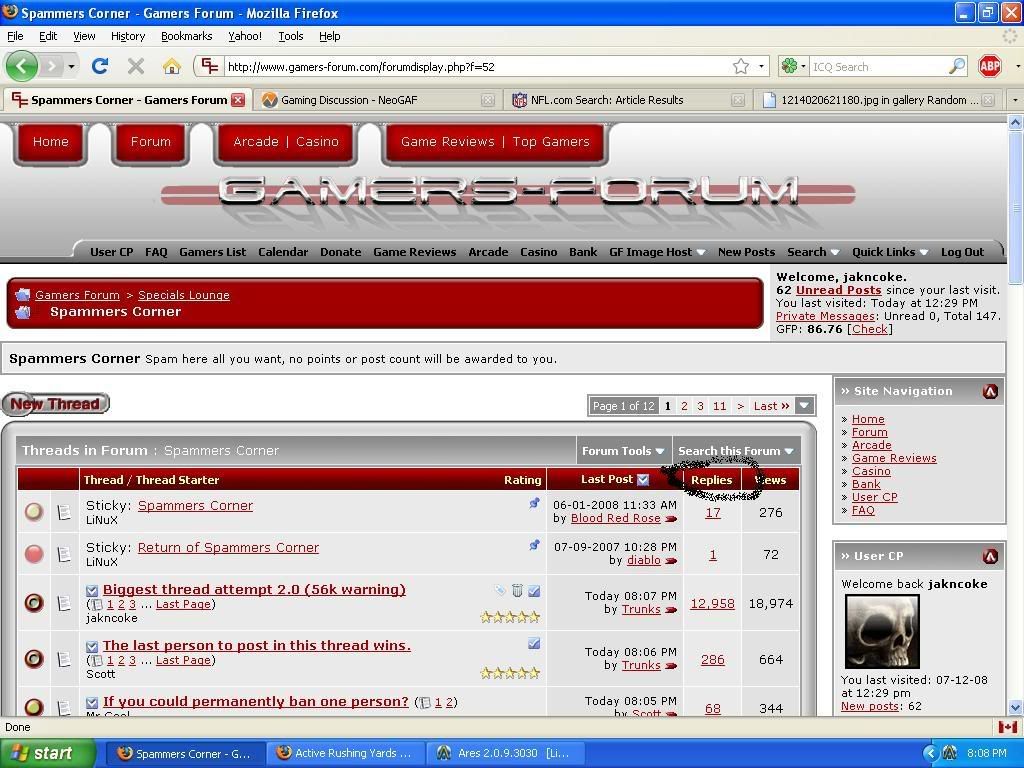Expand hidden system tray icons arrow
Viewport: 1024px width, 768px height.
click(x=931, y=753)
